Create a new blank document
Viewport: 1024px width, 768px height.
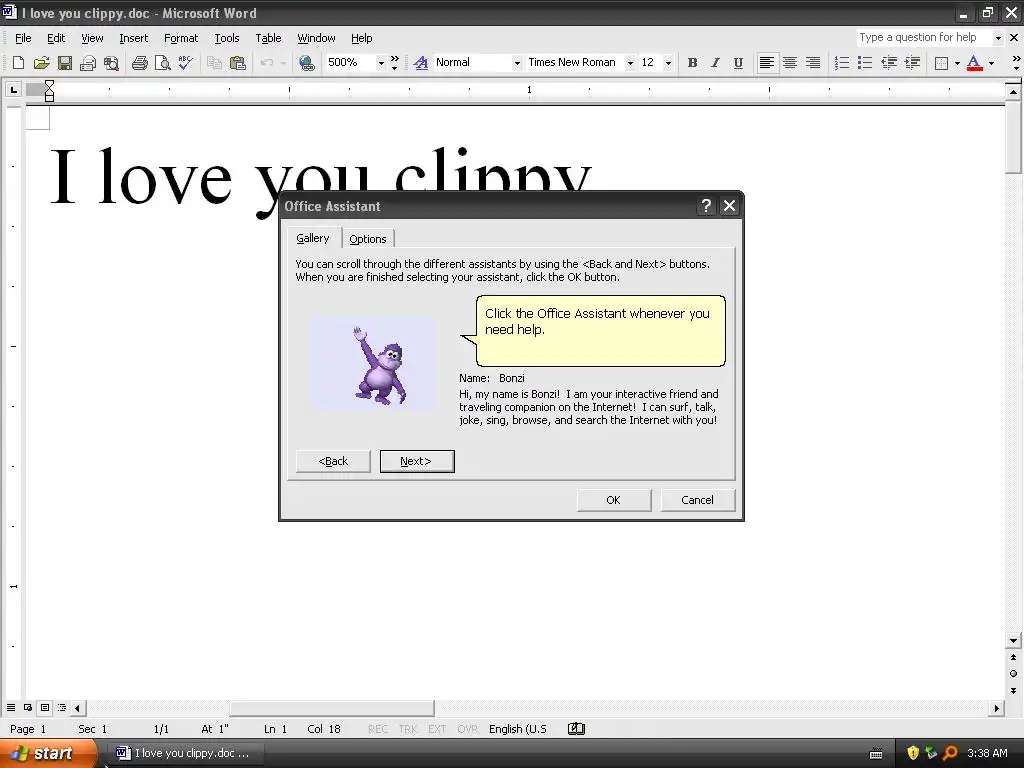pos(18,63)
